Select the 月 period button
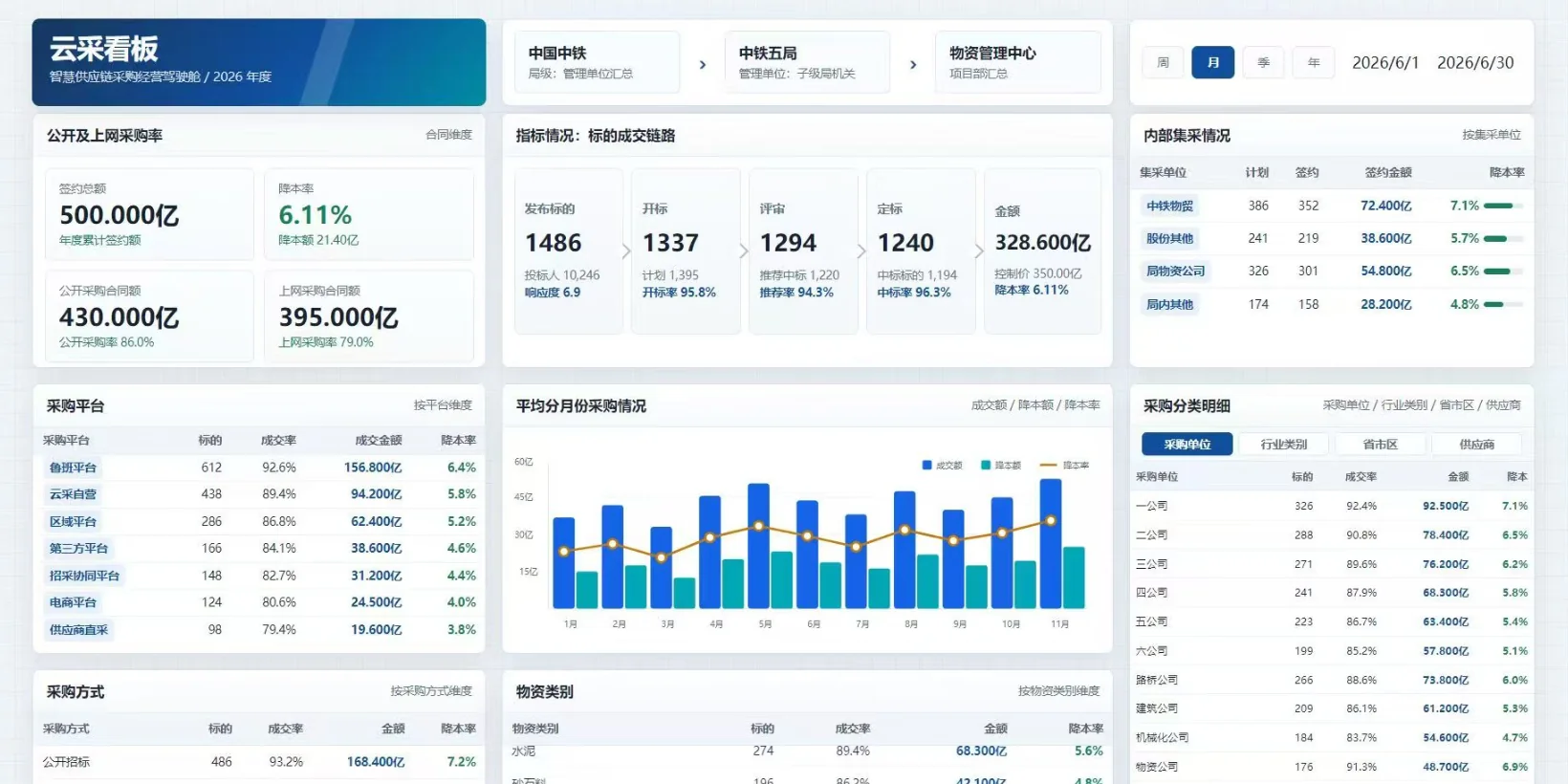1568x784 pixels. 1213,62
